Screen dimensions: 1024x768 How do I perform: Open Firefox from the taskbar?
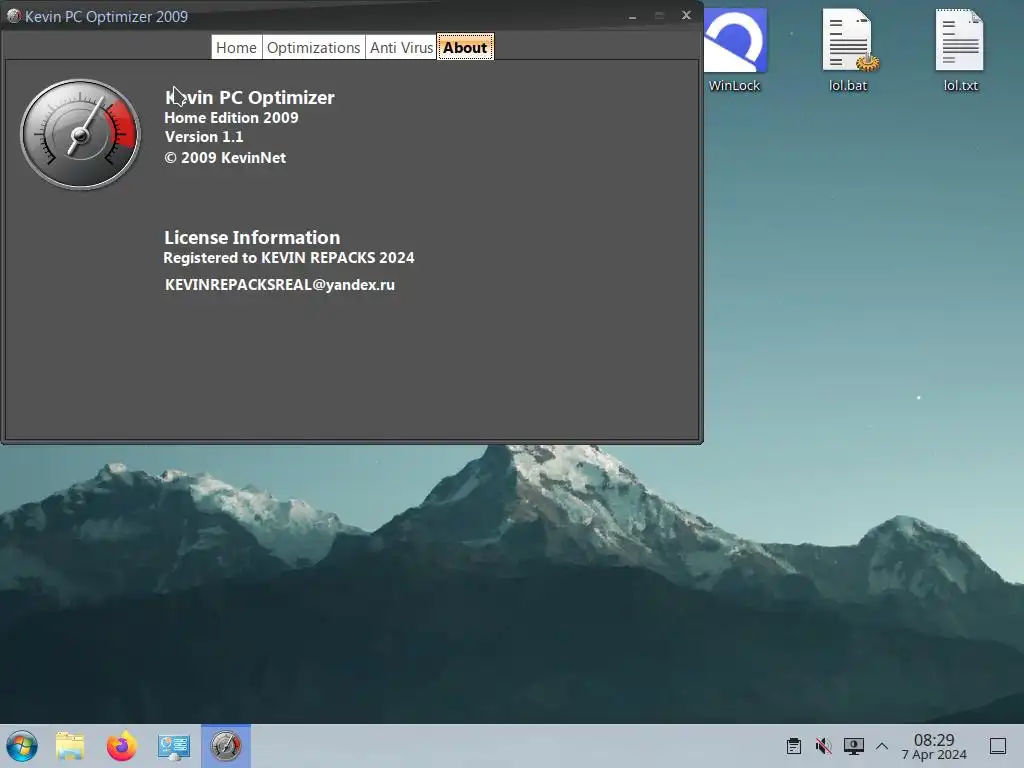[x=121, y=746]
